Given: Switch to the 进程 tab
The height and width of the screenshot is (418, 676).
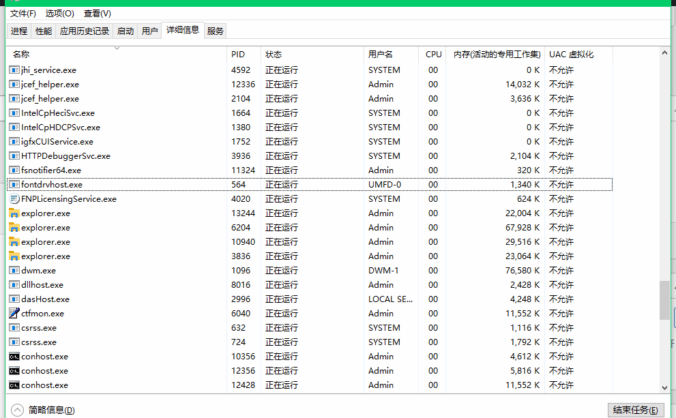Looking at the screenshot, I should 19,31.
